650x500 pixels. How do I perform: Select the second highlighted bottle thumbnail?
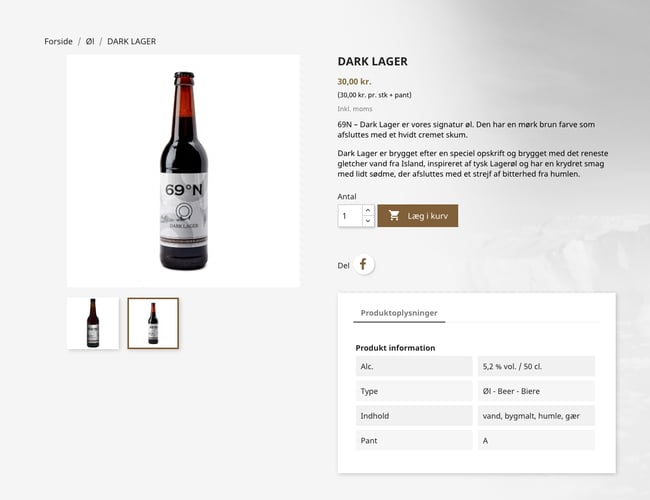153,323
